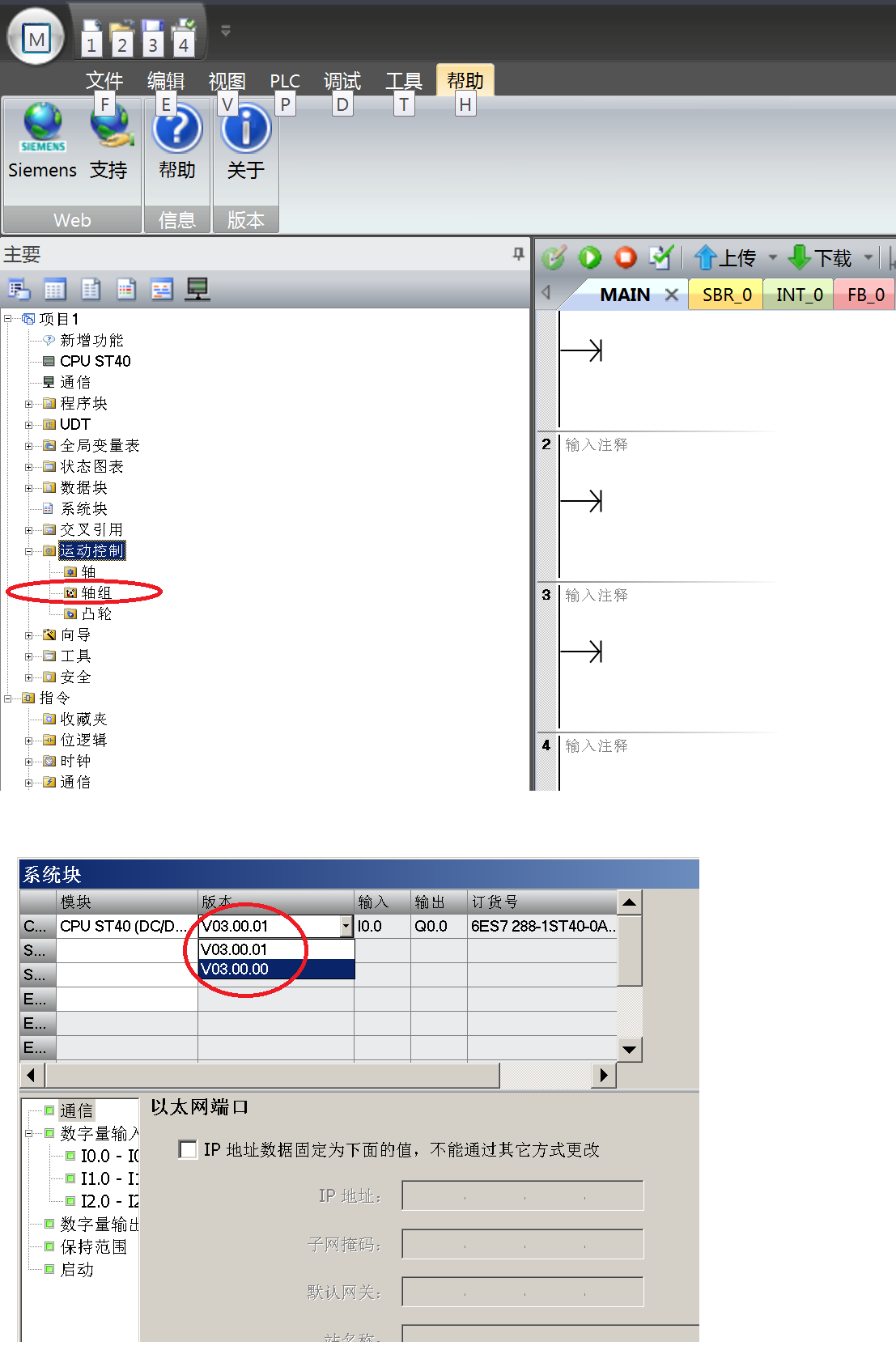Close the MAIN editor tab
Viewport: 896px width, 1367px height.
(x=671, y=295)
